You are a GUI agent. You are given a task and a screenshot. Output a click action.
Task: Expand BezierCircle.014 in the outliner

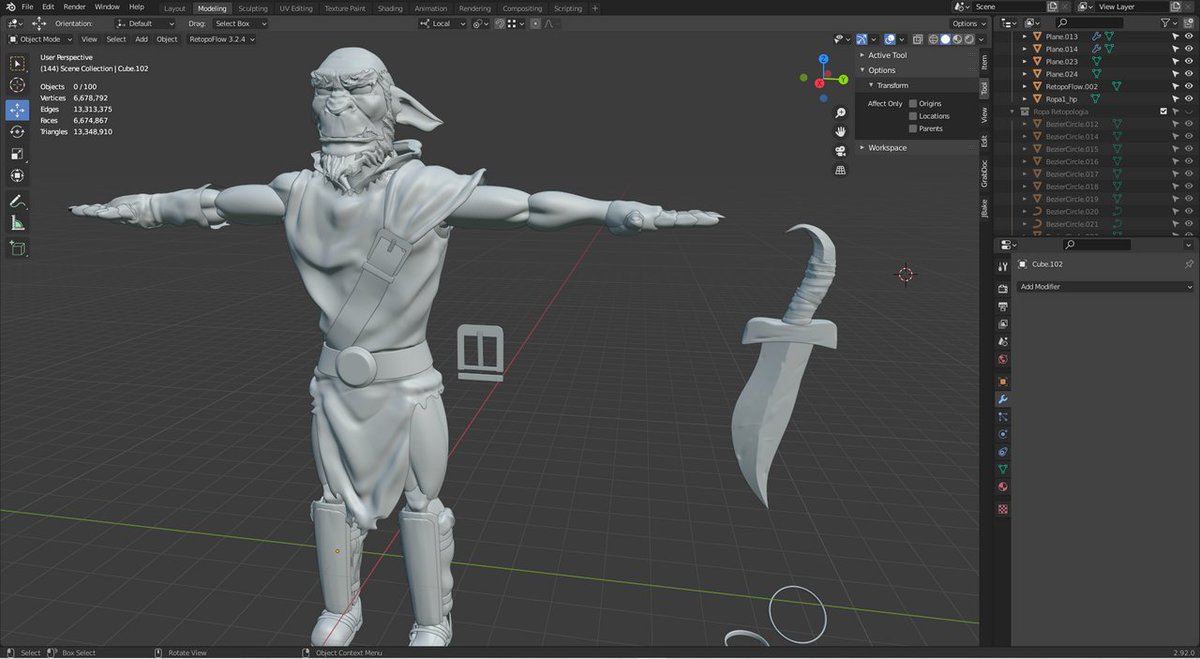click(x=1023, y=136)
